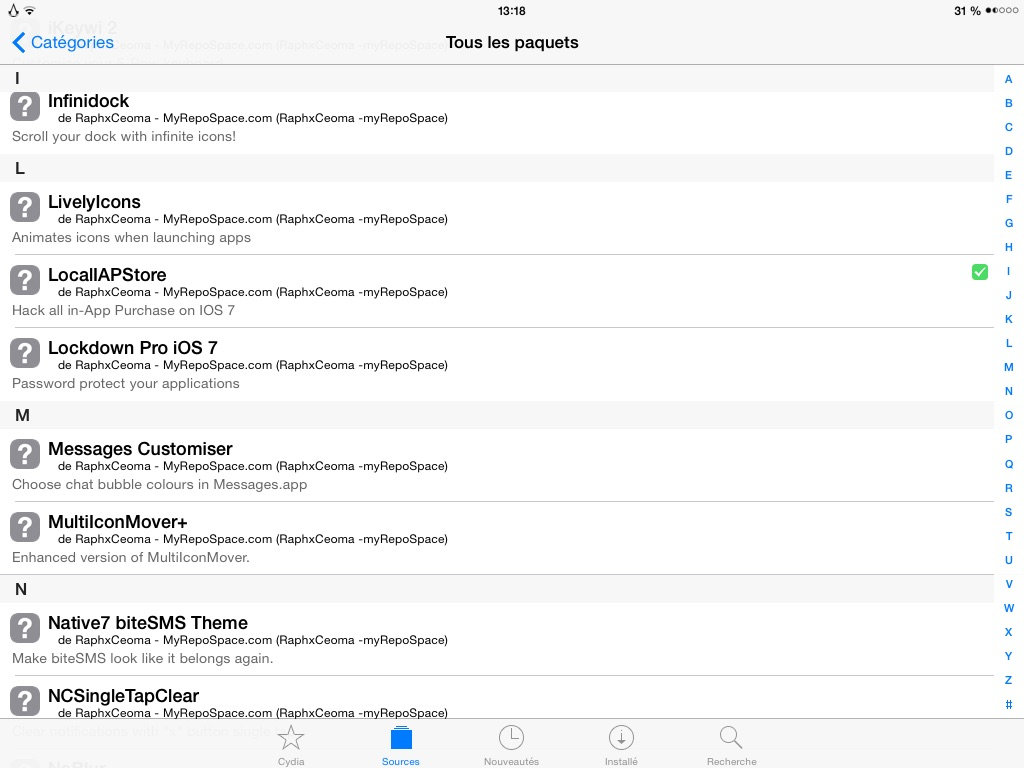Viewport: 1024px width, 768px height.
Task: Jump to index letter C
Action: pos(1008,127)
